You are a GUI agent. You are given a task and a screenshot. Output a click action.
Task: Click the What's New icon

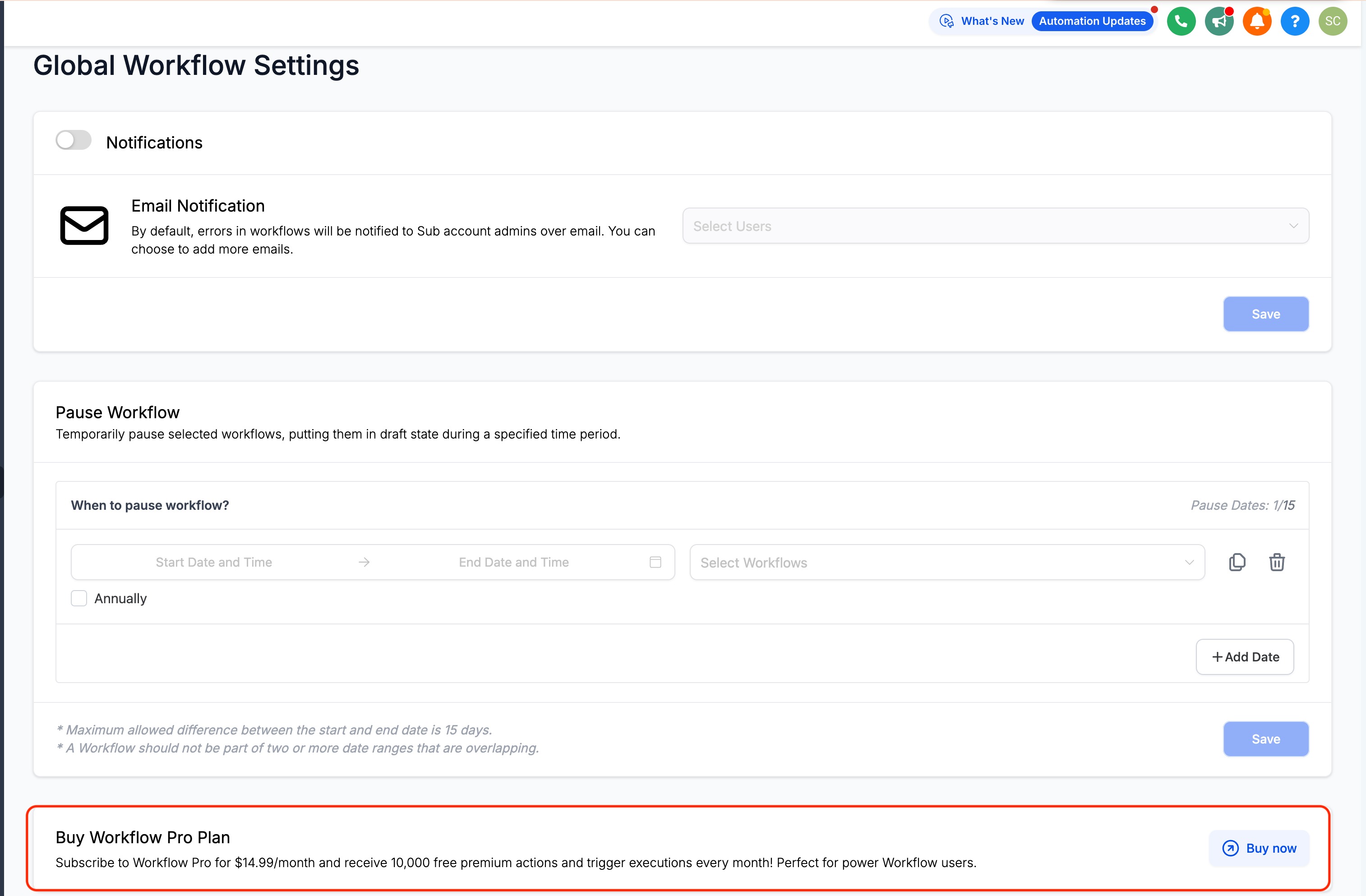coord(946,22)
